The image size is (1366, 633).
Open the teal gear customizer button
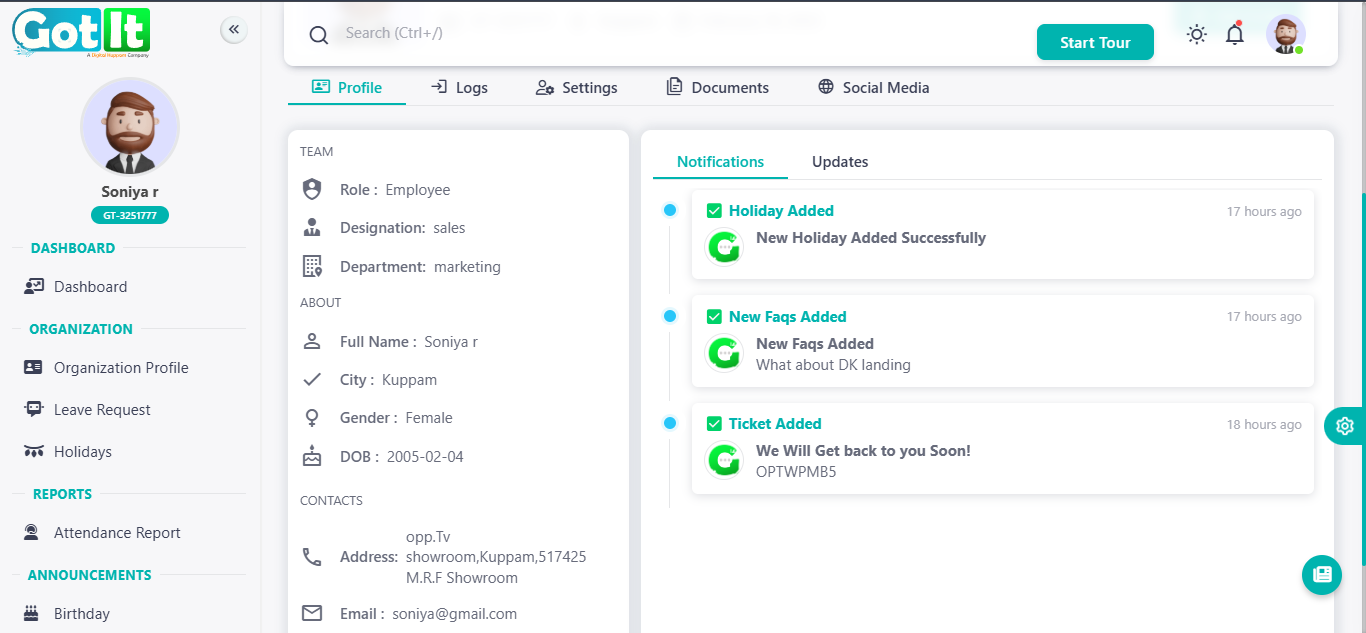pyautogui.click(x=1344, y=426)
